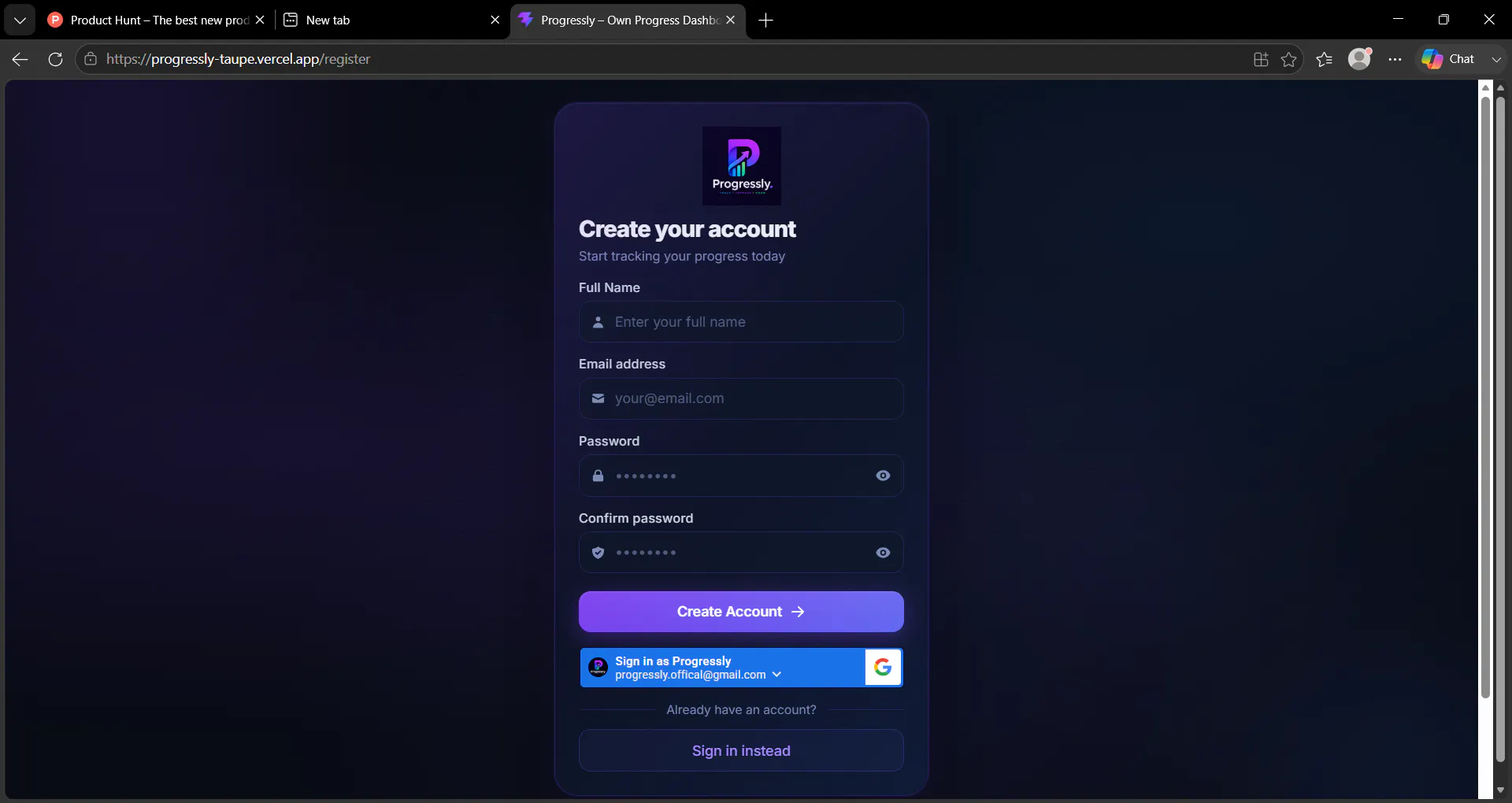Click the Google G logo icon
The image size is (1512, 803).
click(x=883, y=668)
